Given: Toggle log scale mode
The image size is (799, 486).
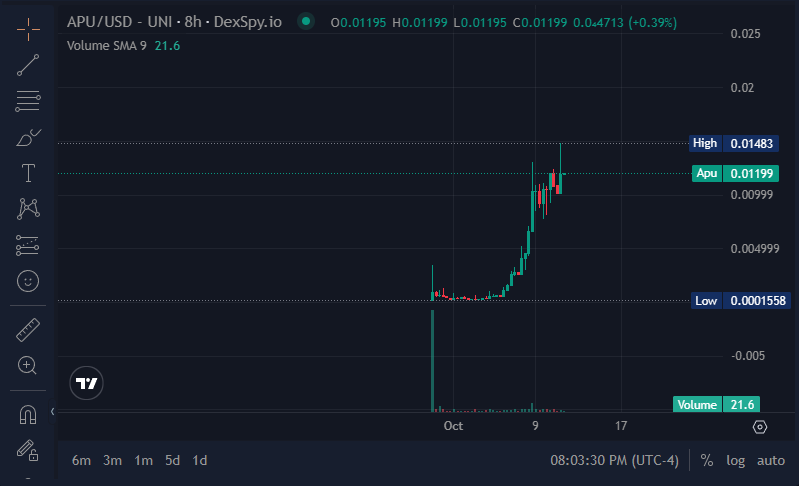Looking at the screenshot, I should [x=736, y=461].
